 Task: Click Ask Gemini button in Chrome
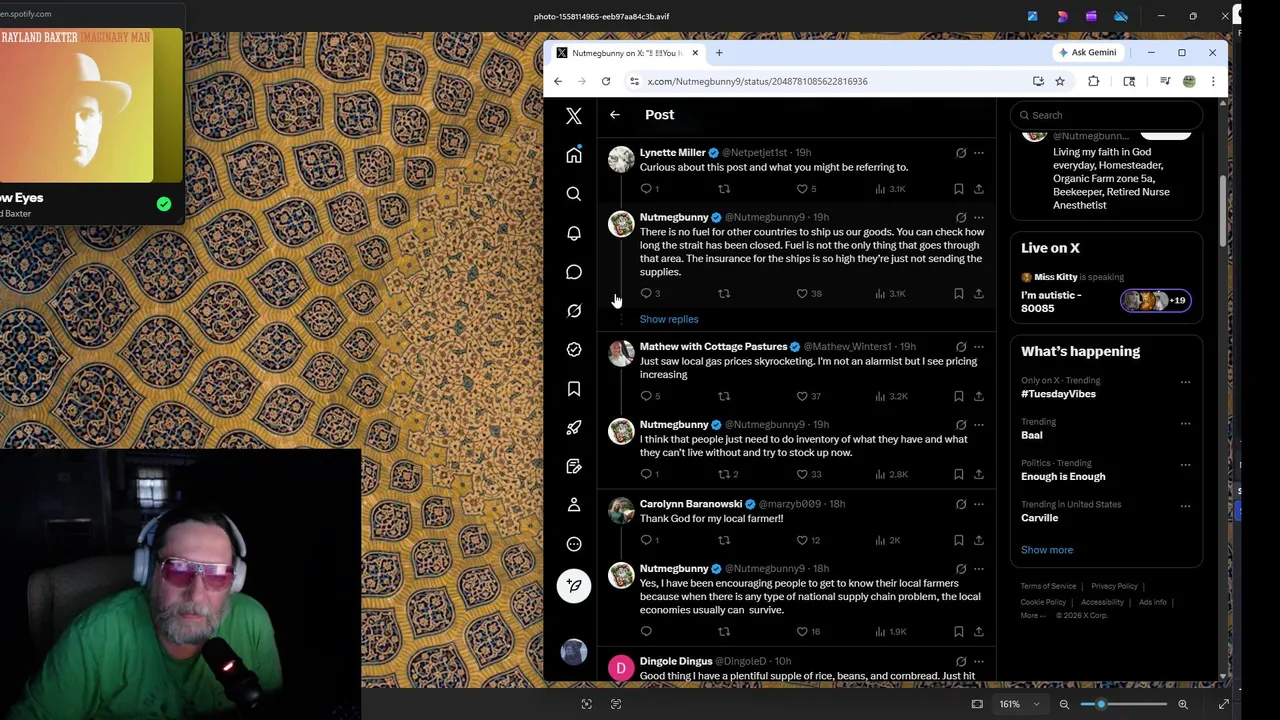tap(1087, 53)
